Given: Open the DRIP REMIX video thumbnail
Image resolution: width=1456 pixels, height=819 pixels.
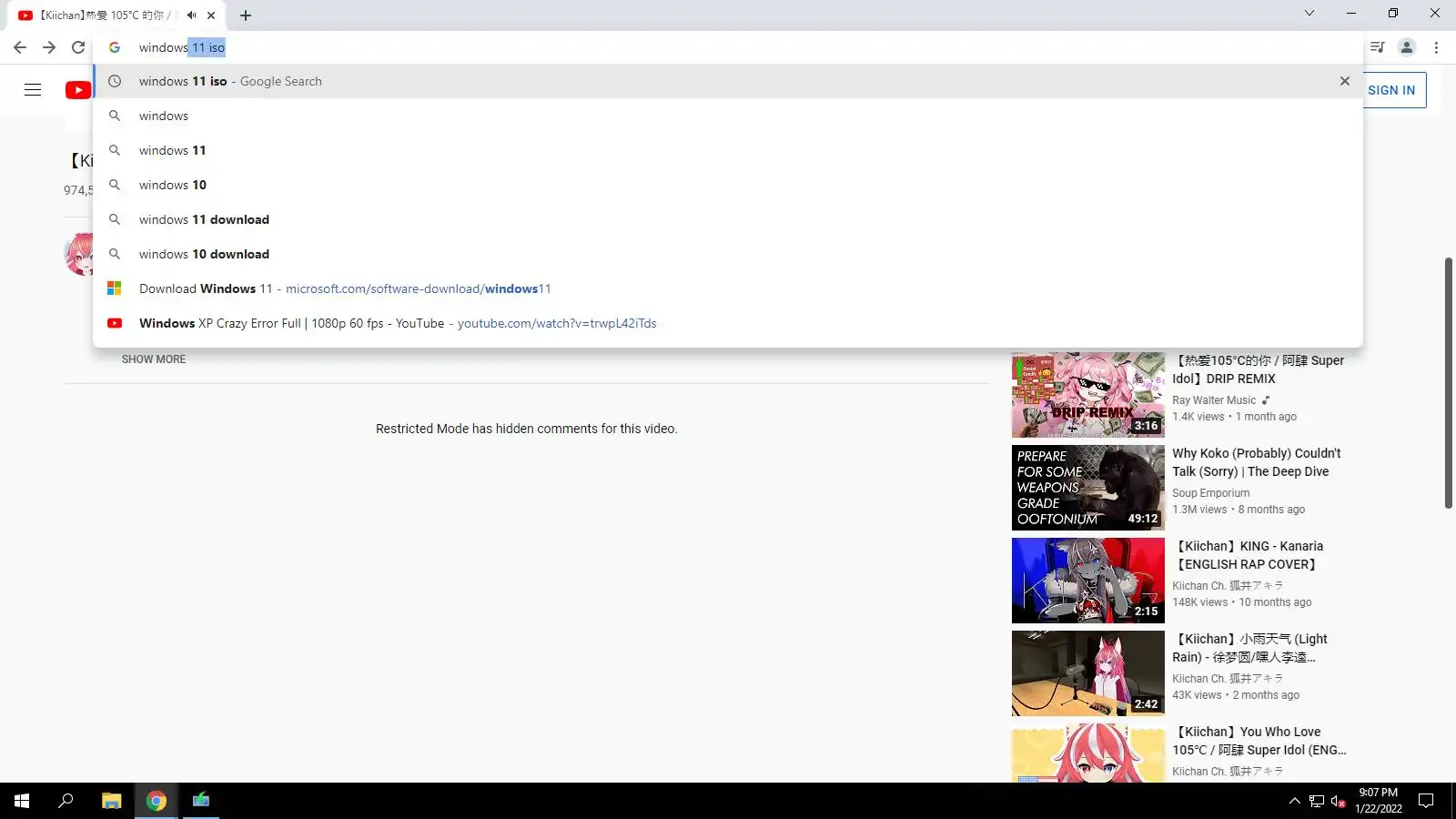Looking at the screenshot, I should point(1088,395).
